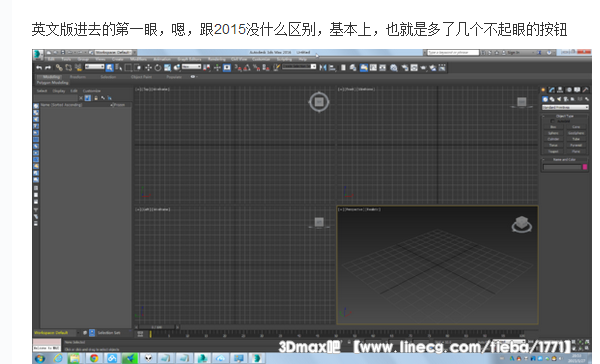Activate the Select and Uniform Scale tool

tap(168, 68)
